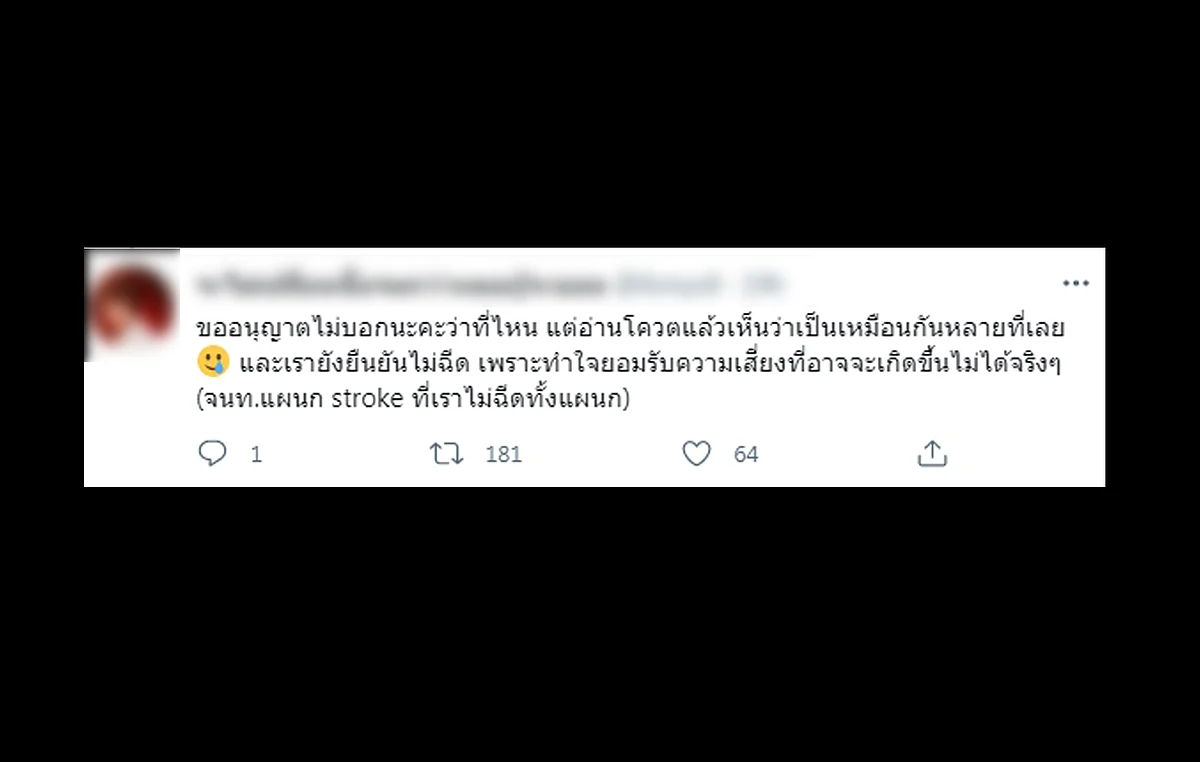1200x762 pixels.
Task: Click the smiling tear emoji in tweet
Action: click(214, 361)
